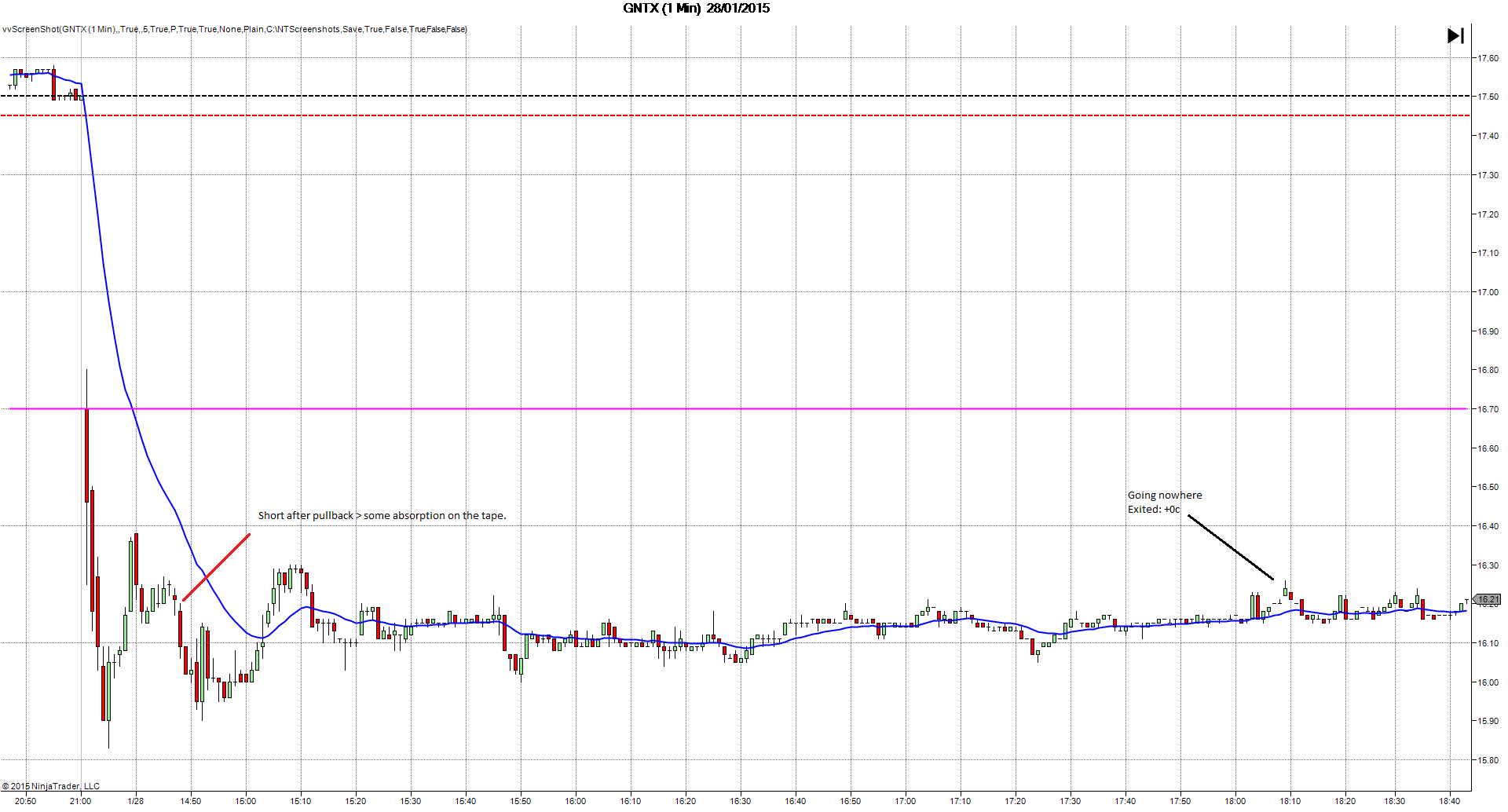The height and width of the screenshot is (812, 1508).
Task: Click the 17.00 price axis label
Action: click(x=1488, y=292)
